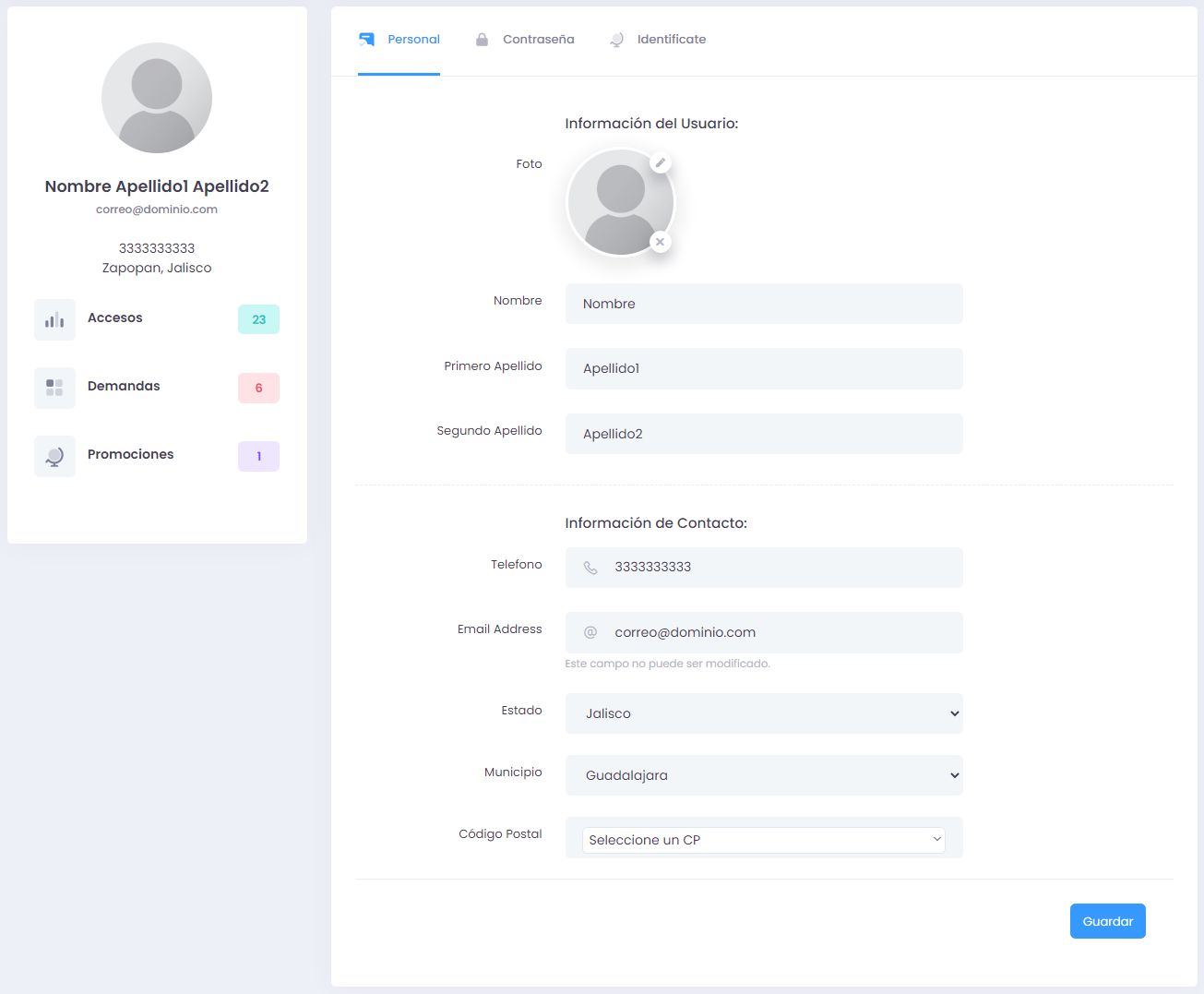This screenshot has height=994, width=1204.
Task: Open the Identificate tab
Action: coord(671,40)
